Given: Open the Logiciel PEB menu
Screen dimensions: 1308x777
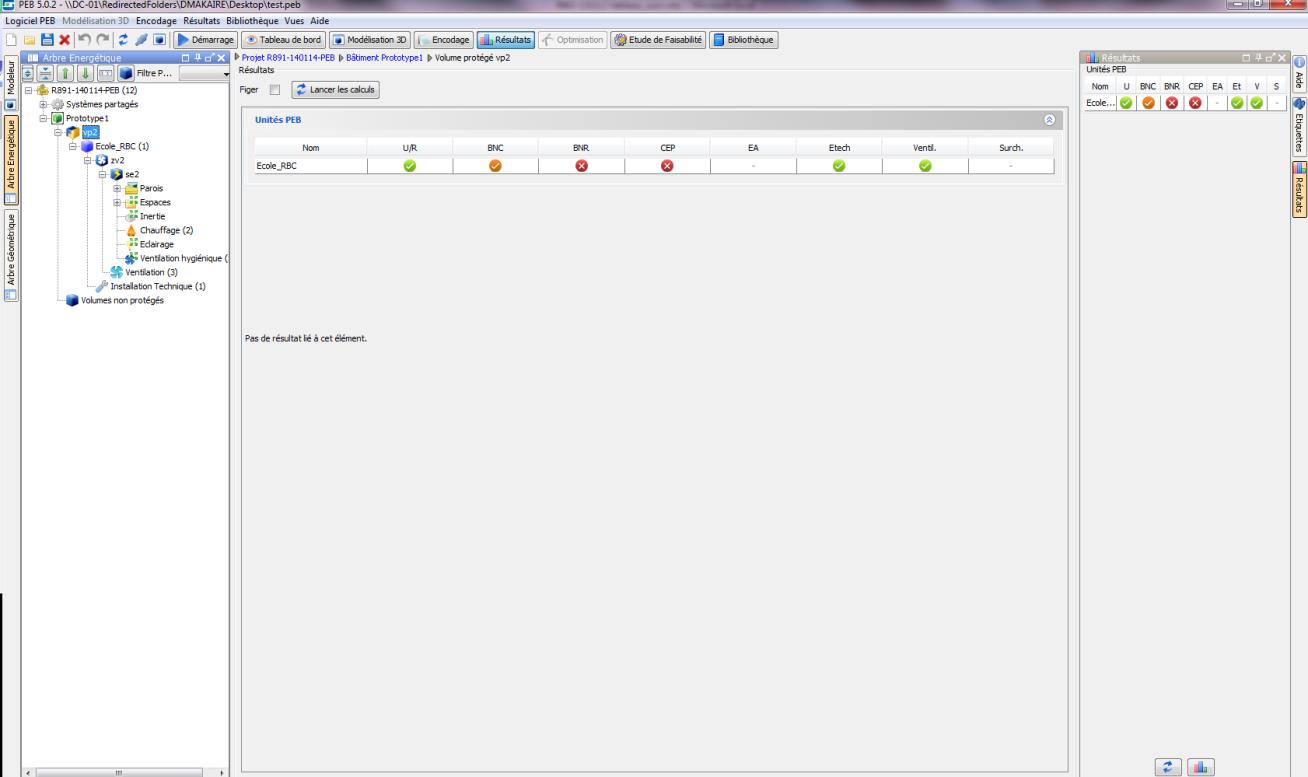Looking at the screenshot, I should pyautogui.click(x=30, y=20).
